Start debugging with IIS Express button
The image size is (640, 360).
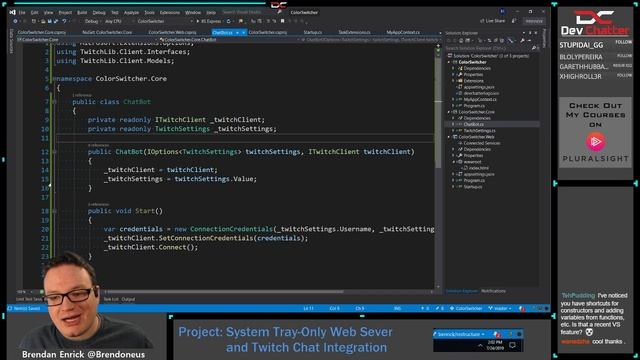pyautogui.click(x=210, y=21)
